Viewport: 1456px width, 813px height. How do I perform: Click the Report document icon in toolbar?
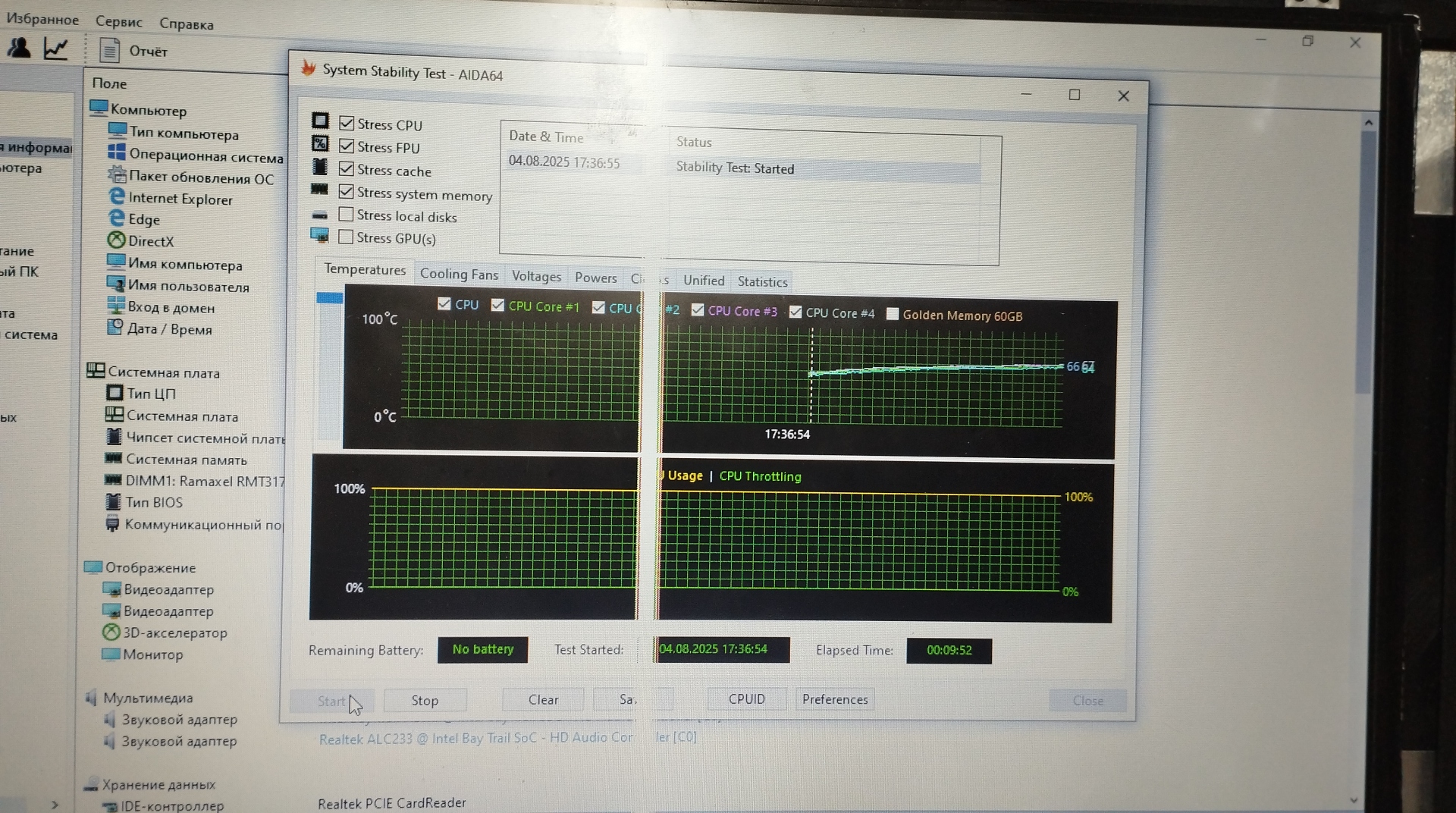pos(110,51)
